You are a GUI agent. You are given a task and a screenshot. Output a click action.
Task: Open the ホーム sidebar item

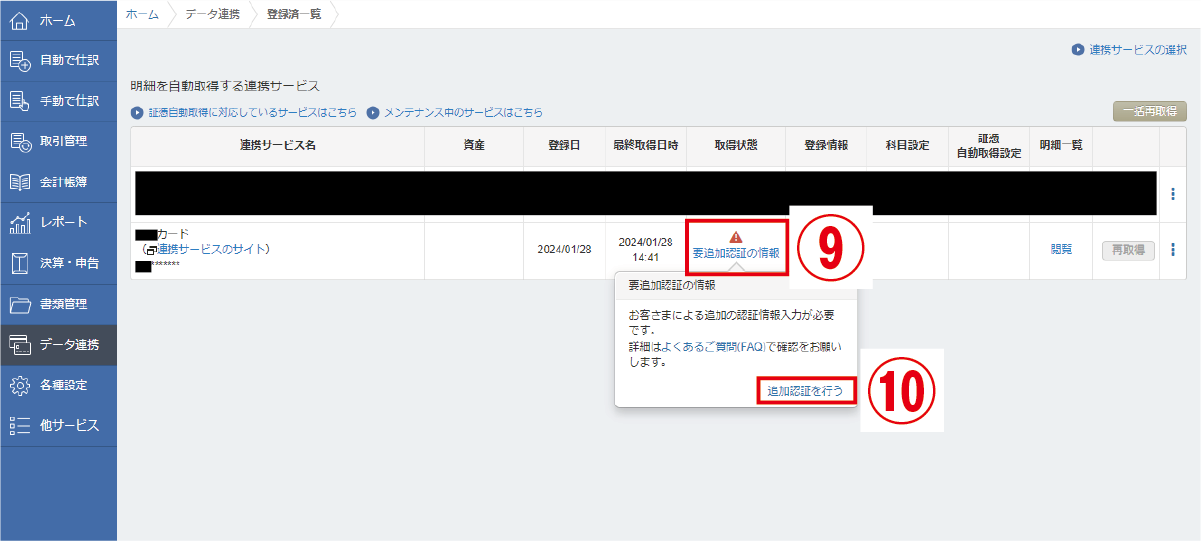pos(58,20)
